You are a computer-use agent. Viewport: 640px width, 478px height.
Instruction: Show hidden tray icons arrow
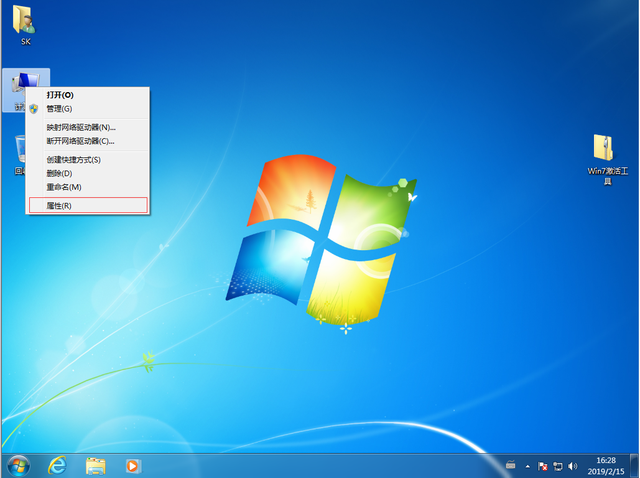click(528, 466)
